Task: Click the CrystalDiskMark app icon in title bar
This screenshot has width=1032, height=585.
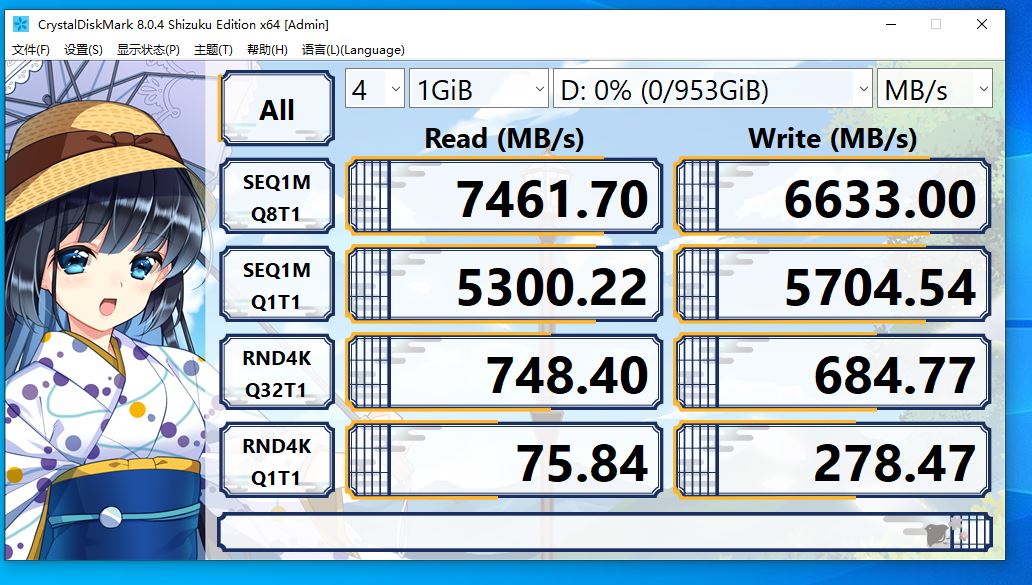Action: click(x=20, y=24)
